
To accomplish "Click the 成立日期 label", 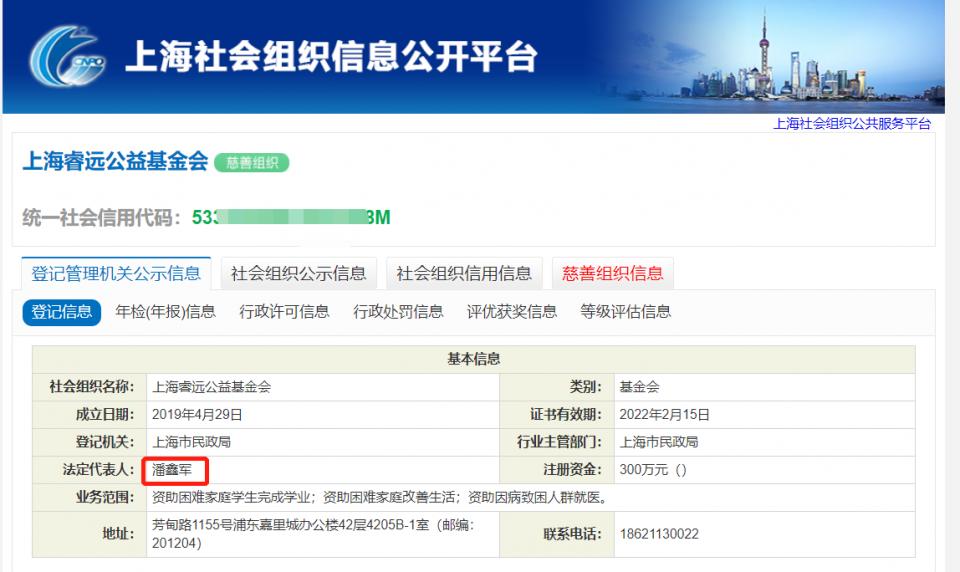I will 105,415.
